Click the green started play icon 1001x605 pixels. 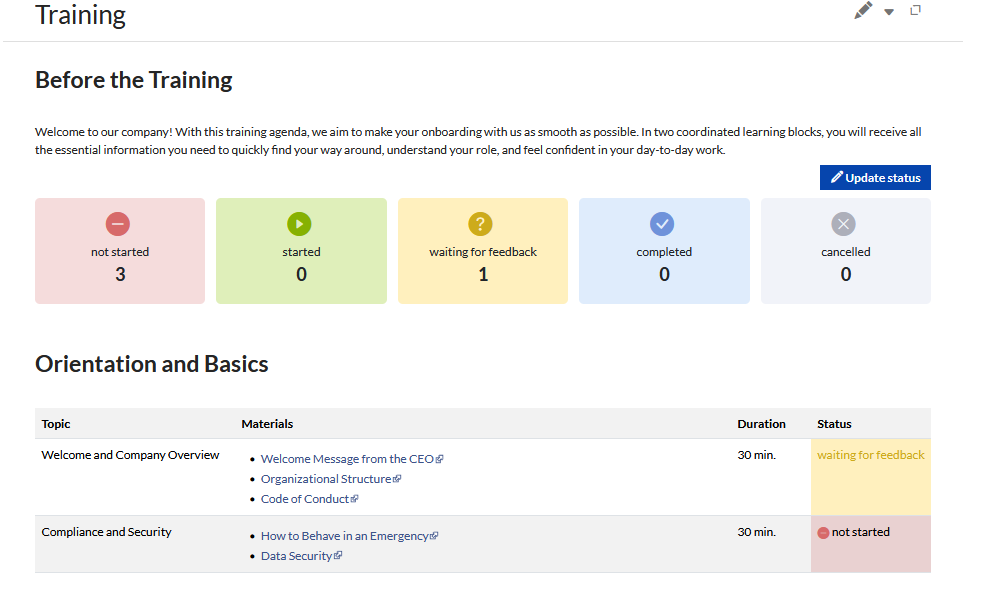click(300, 224)
